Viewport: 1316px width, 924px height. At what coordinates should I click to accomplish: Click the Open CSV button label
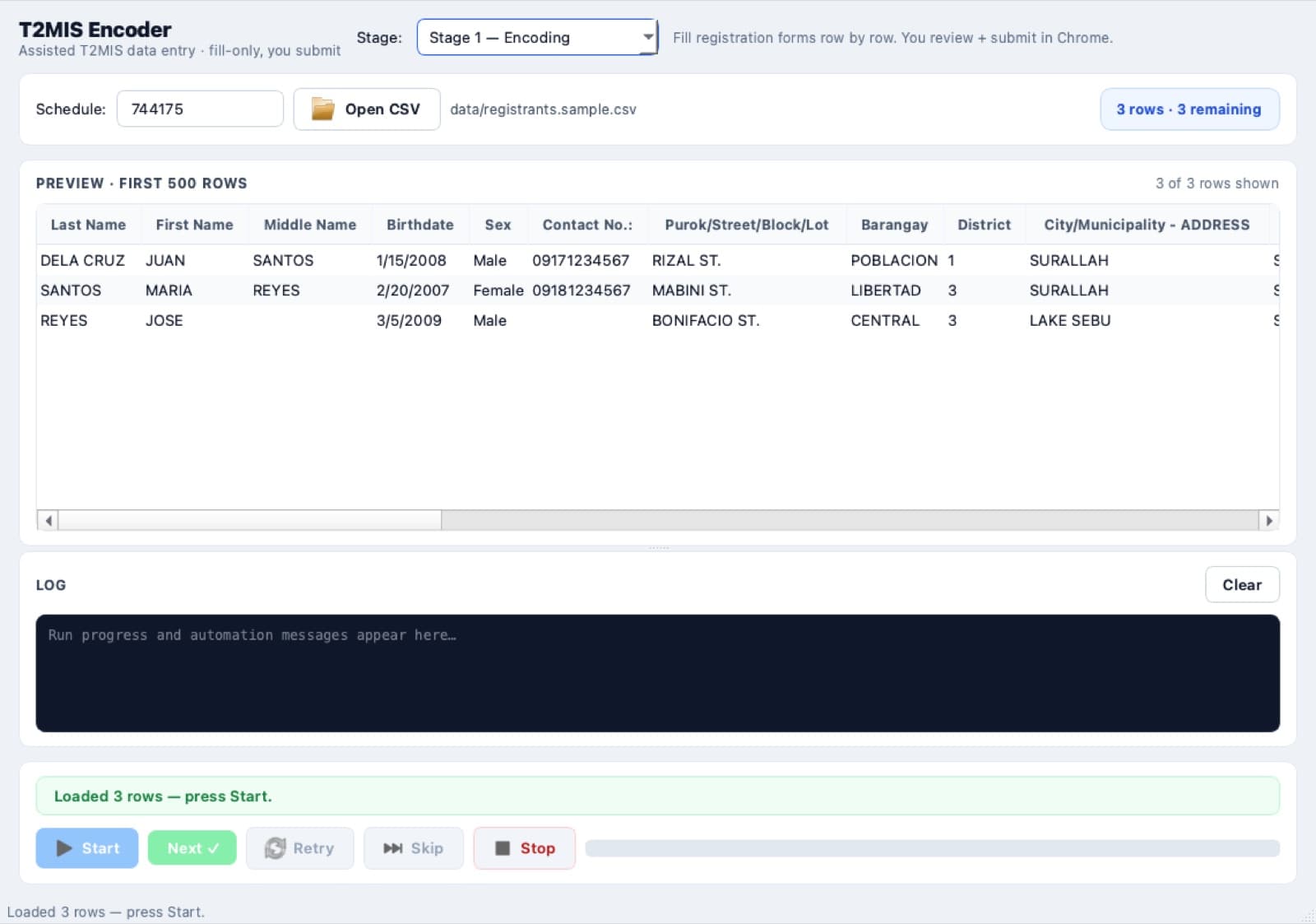click(x=382, y=109)
